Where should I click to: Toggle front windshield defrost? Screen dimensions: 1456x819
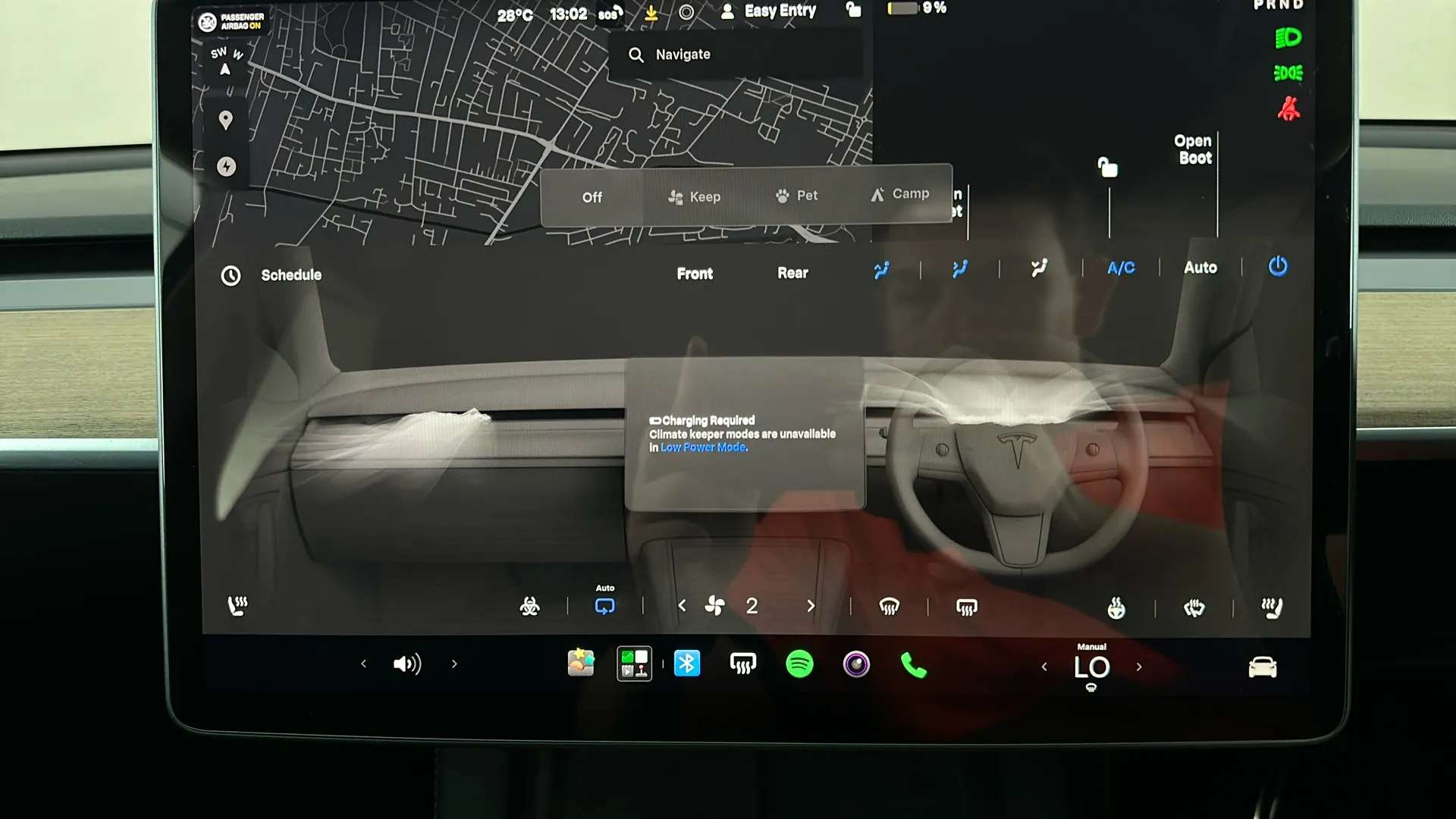(889, 607)
